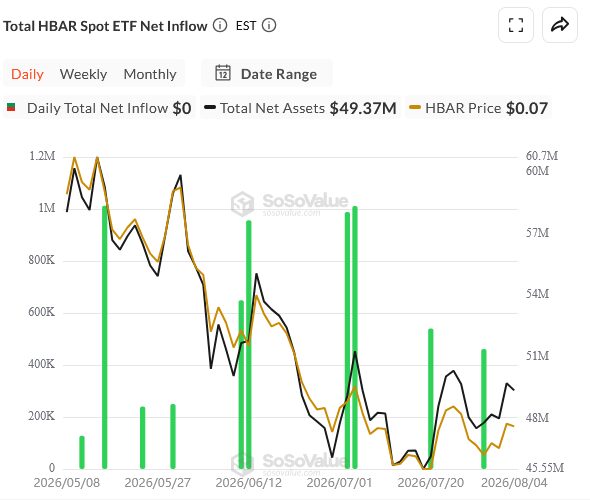Image resolution: width=590 pixels, height=500 pixels.
Task: Click the green inflow bar near 2026/07/20
Action: coord(431,399)
